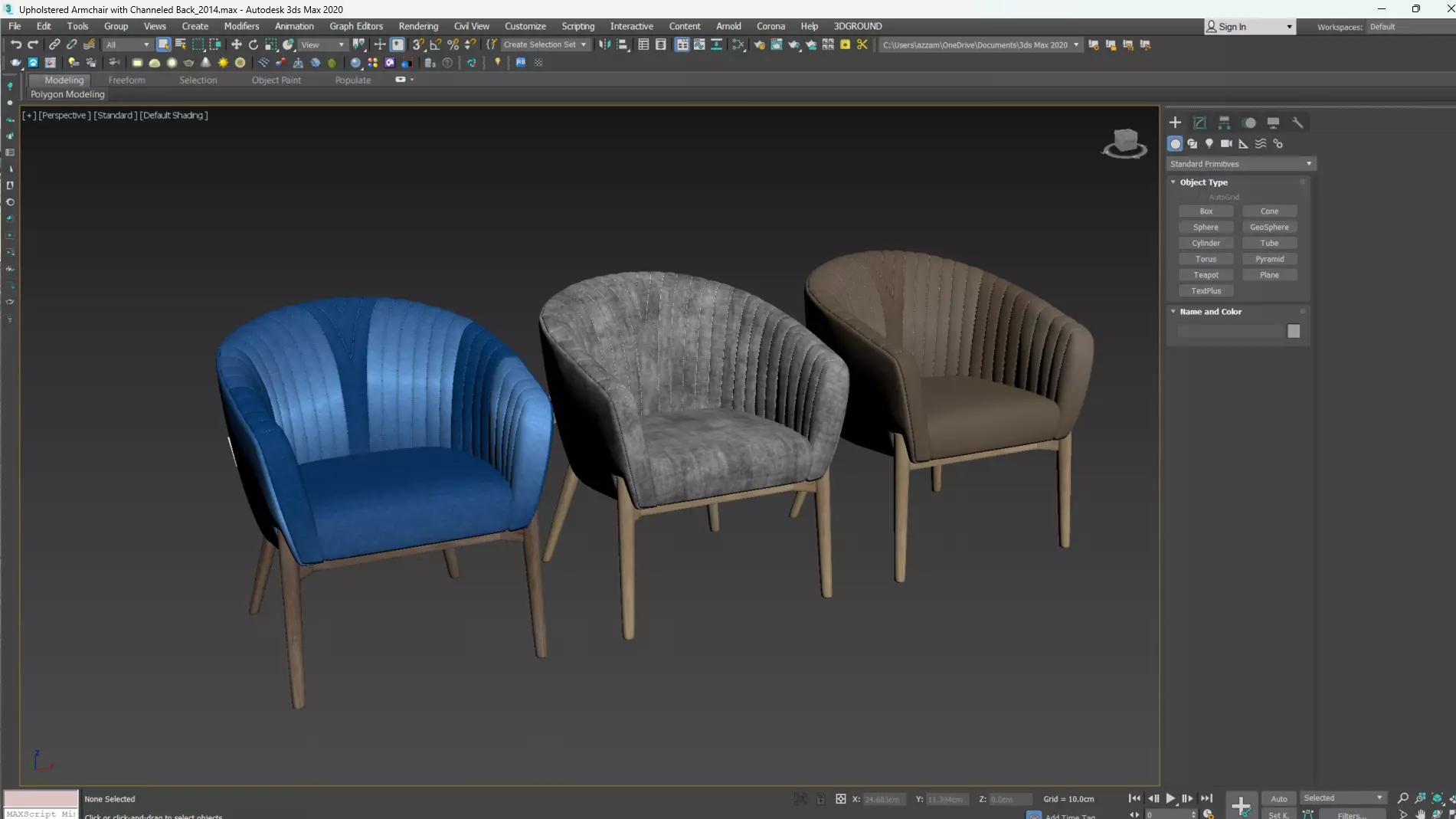Open the Corona menu

pyautogui.click(x=771, y=26)
